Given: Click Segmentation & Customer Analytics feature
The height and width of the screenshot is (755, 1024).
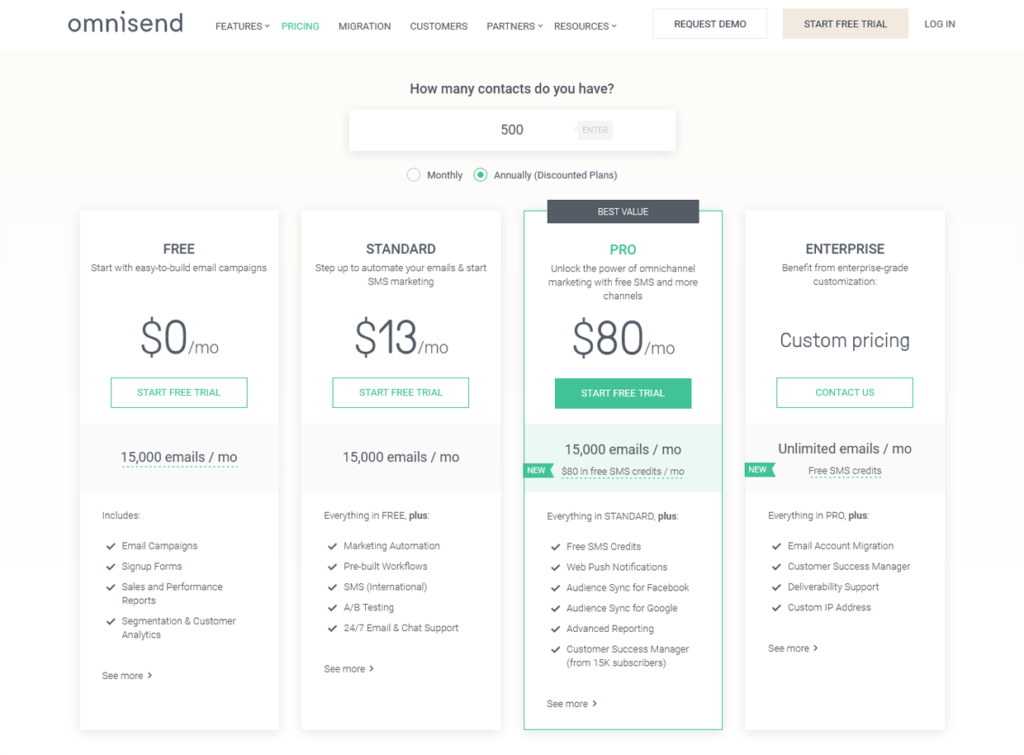Looking at the screenshot, I should pyautogui.click(x=178, y=628).
